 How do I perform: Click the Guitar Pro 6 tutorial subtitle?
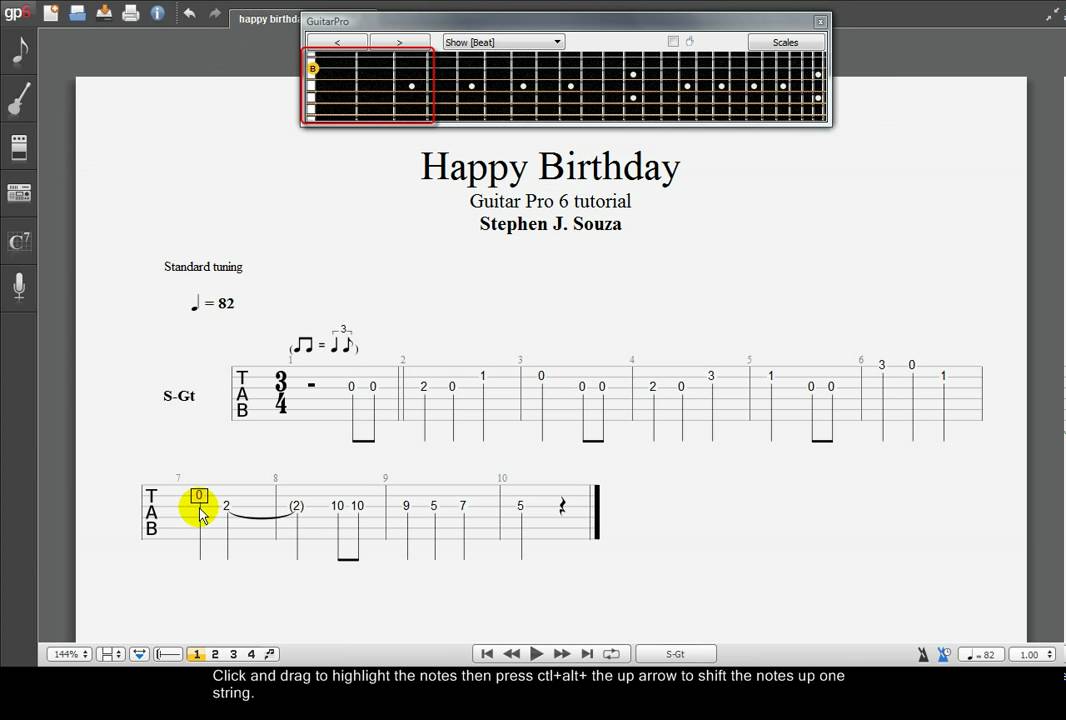click(x=550, y=201)
